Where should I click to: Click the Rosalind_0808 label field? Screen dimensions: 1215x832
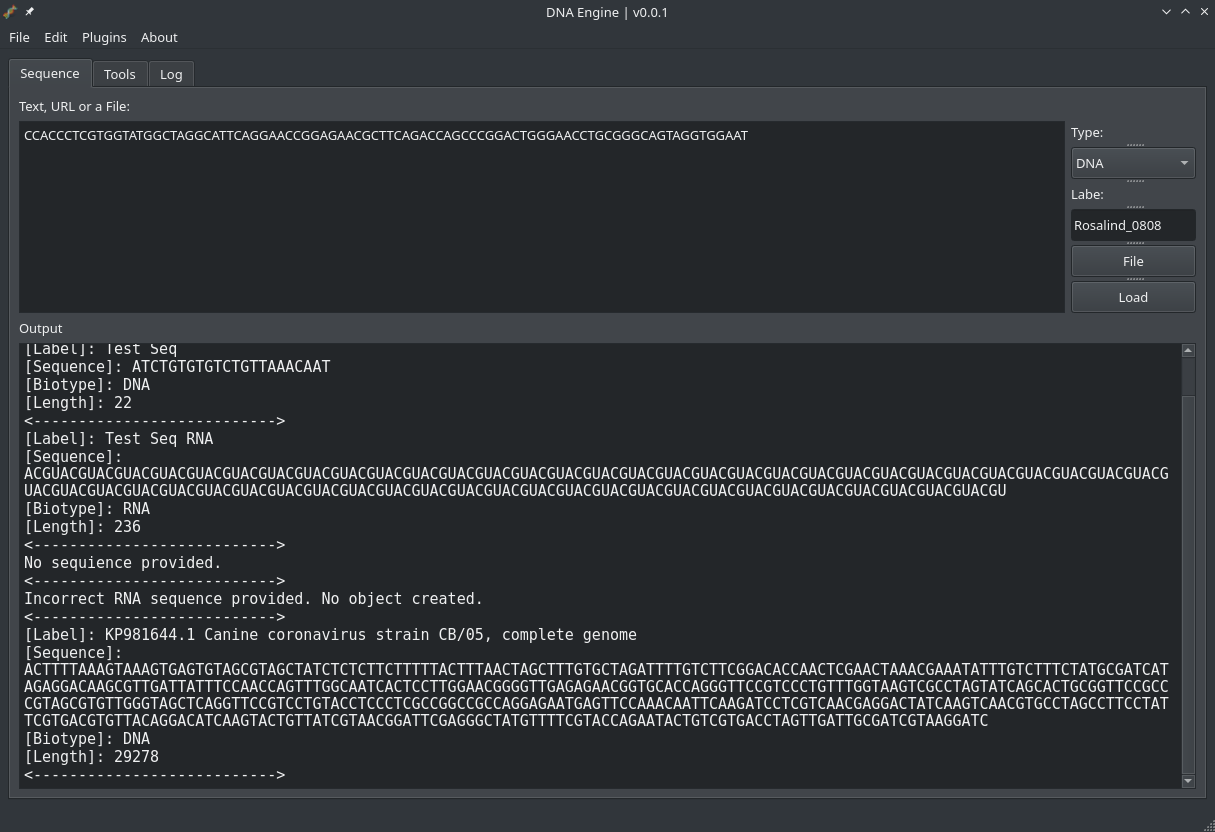click(x=1133, y=225)
